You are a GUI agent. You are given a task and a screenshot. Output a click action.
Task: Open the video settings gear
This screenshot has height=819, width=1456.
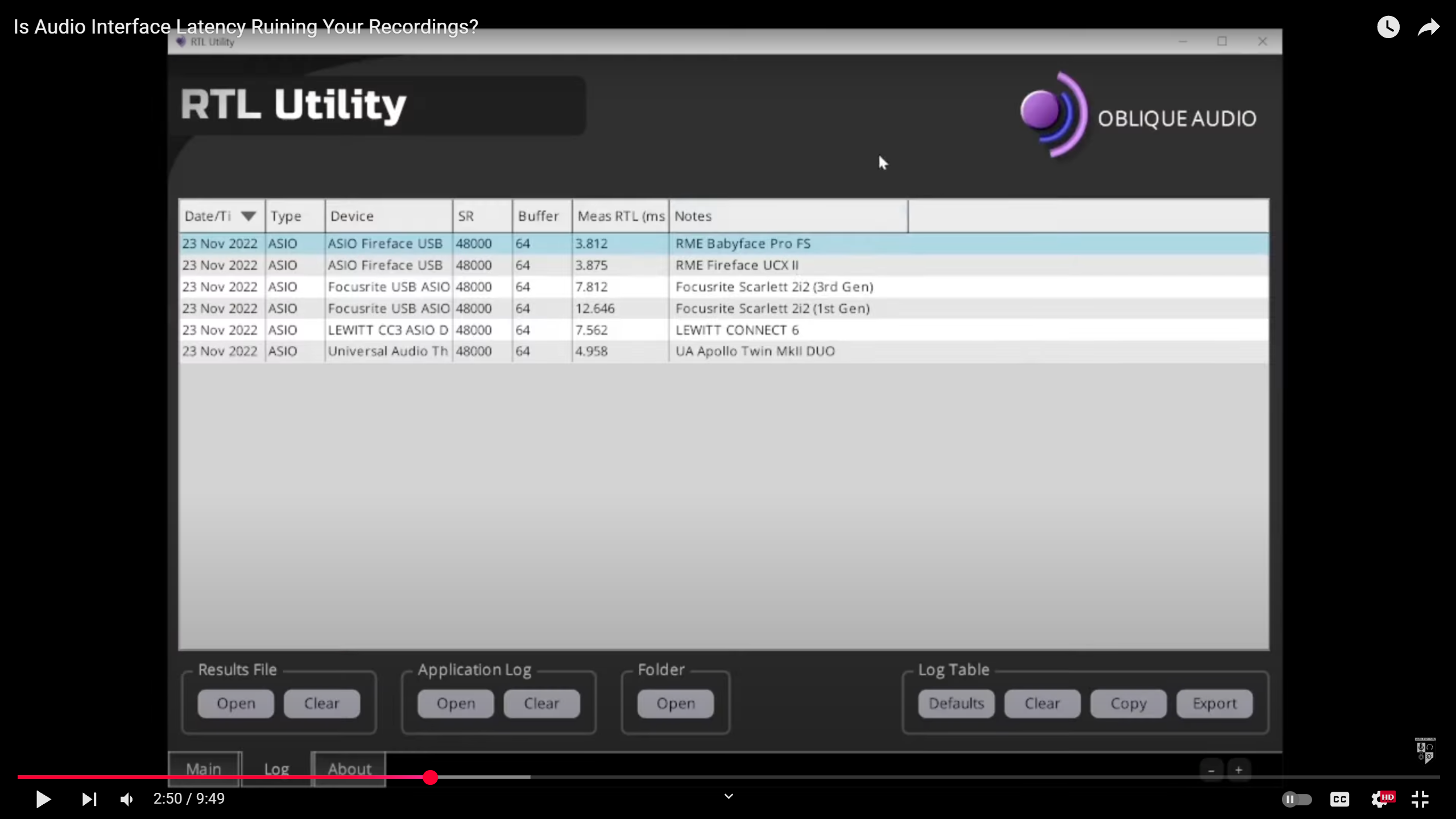1381,799
